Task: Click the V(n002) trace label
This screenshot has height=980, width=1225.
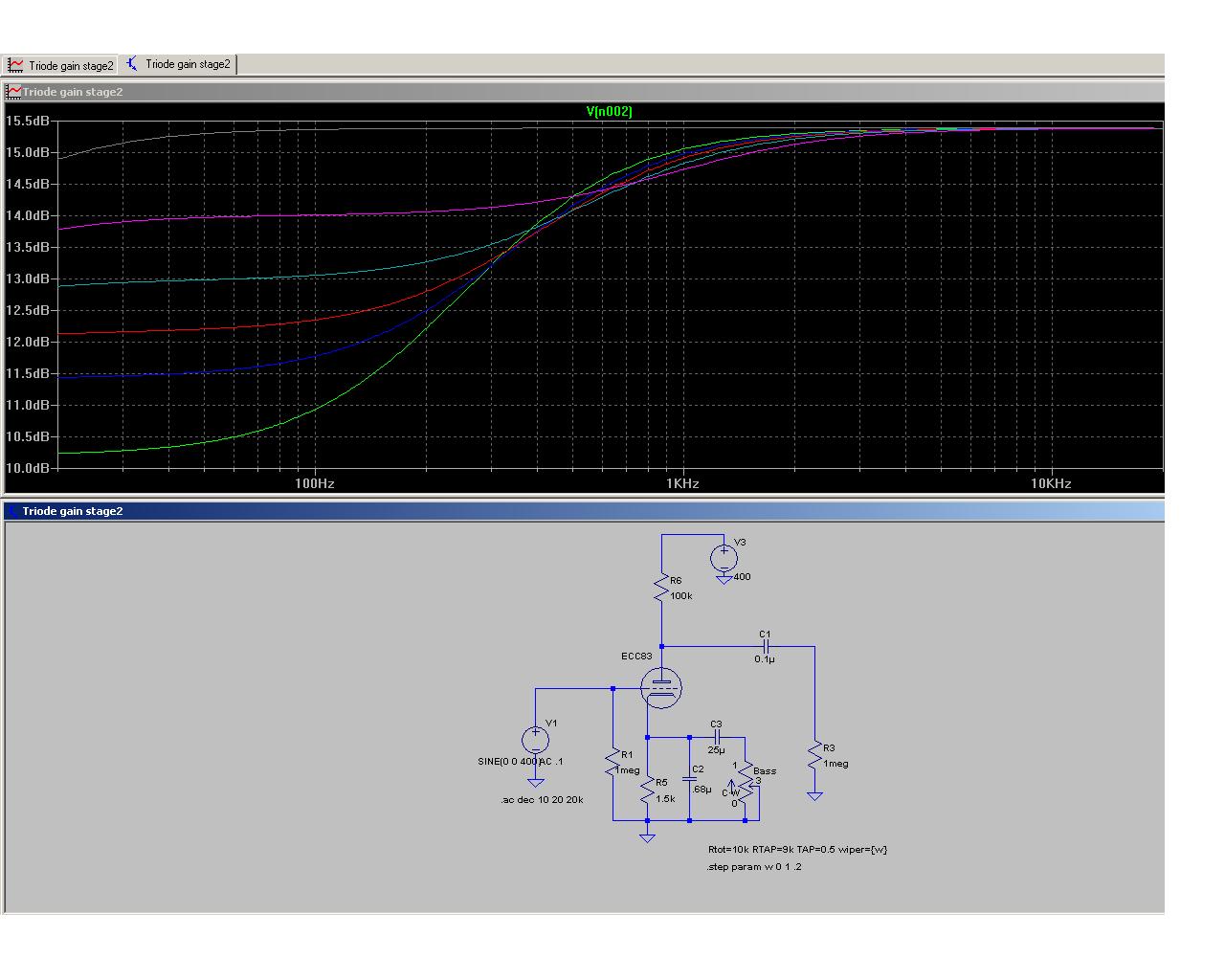Action: point(609,111)
